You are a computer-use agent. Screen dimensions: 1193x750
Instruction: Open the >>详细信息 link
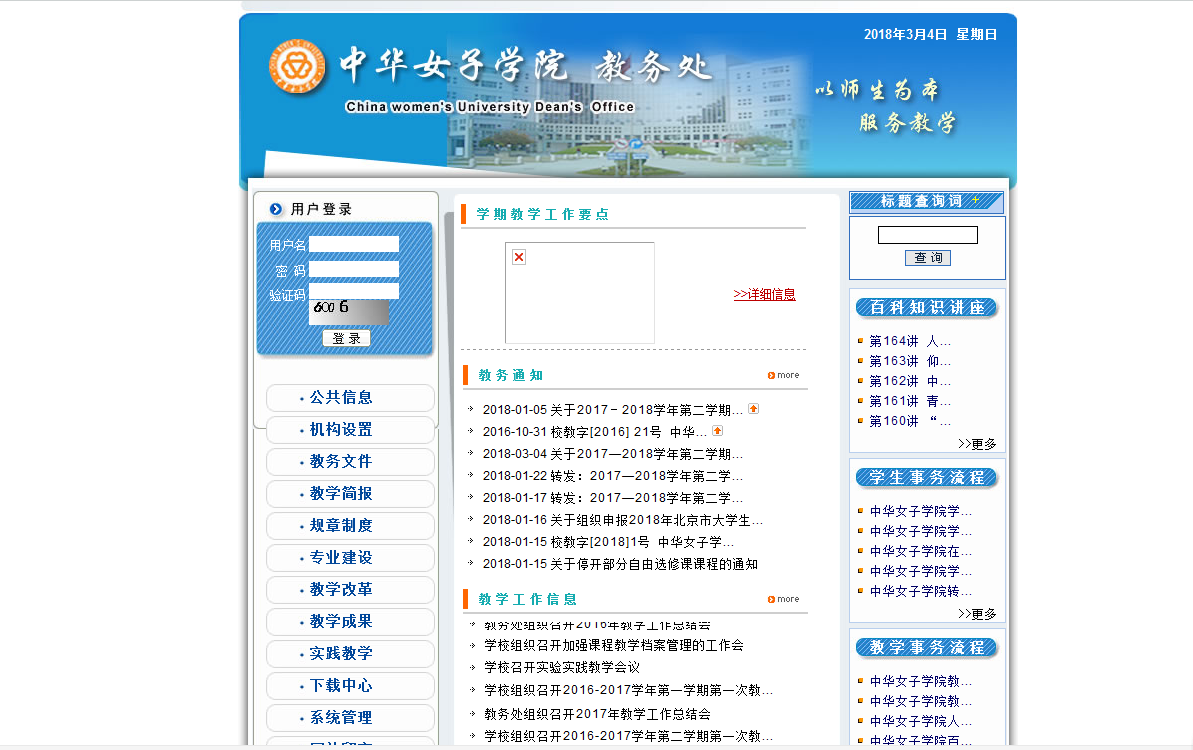764,294
